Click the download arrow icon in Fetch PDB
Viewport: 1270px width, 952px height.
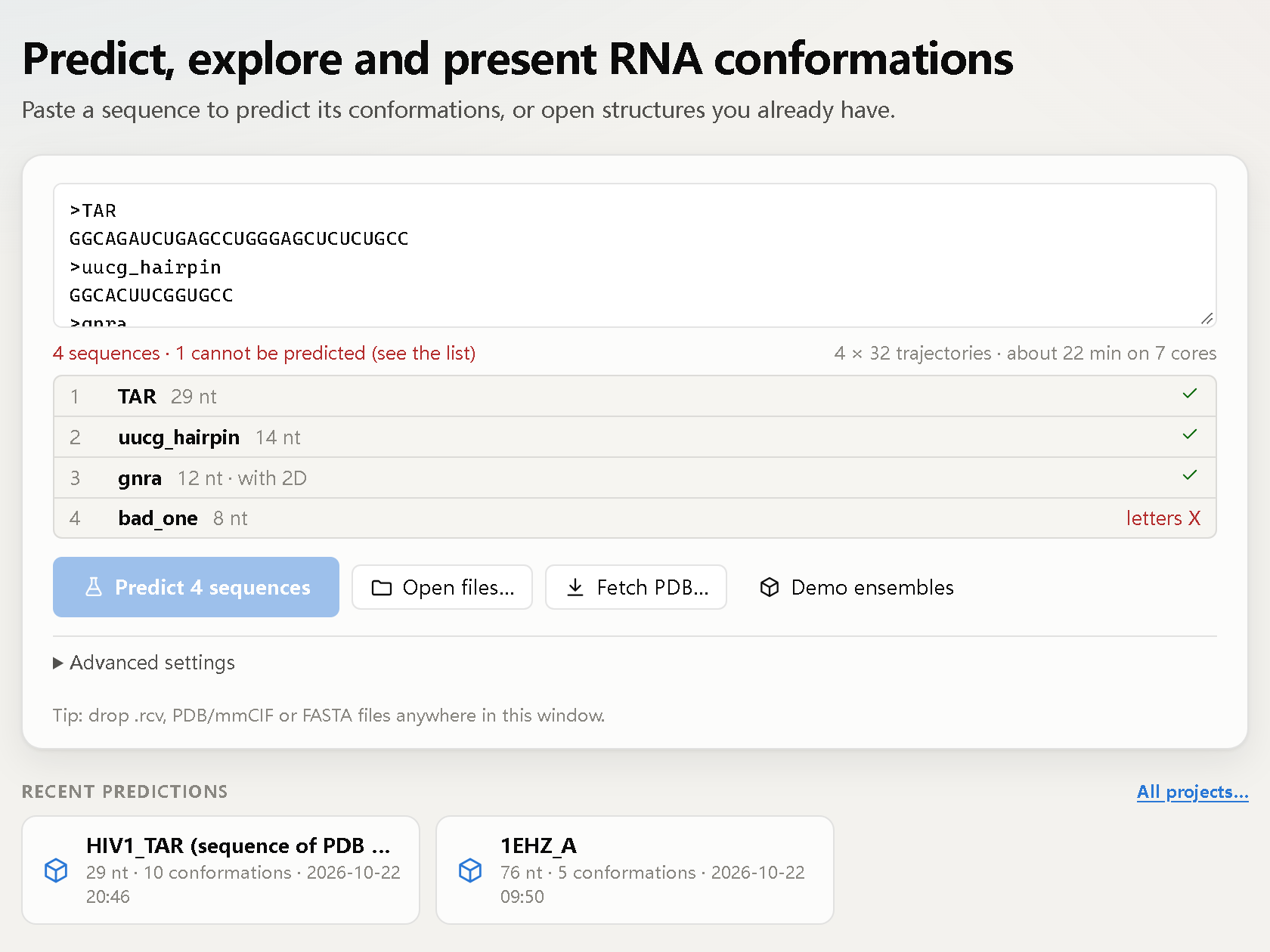(x=575, y=587)
